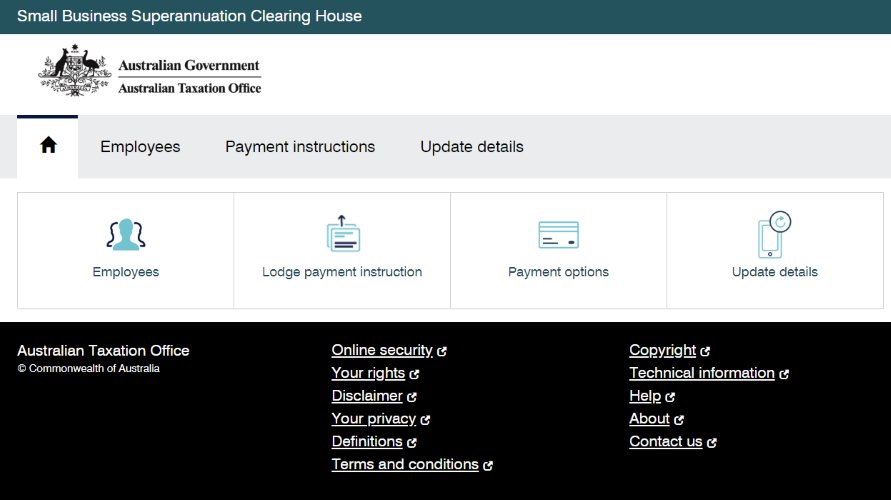
Task: Open the Employees navigation tab
Action: click(140, 147)
